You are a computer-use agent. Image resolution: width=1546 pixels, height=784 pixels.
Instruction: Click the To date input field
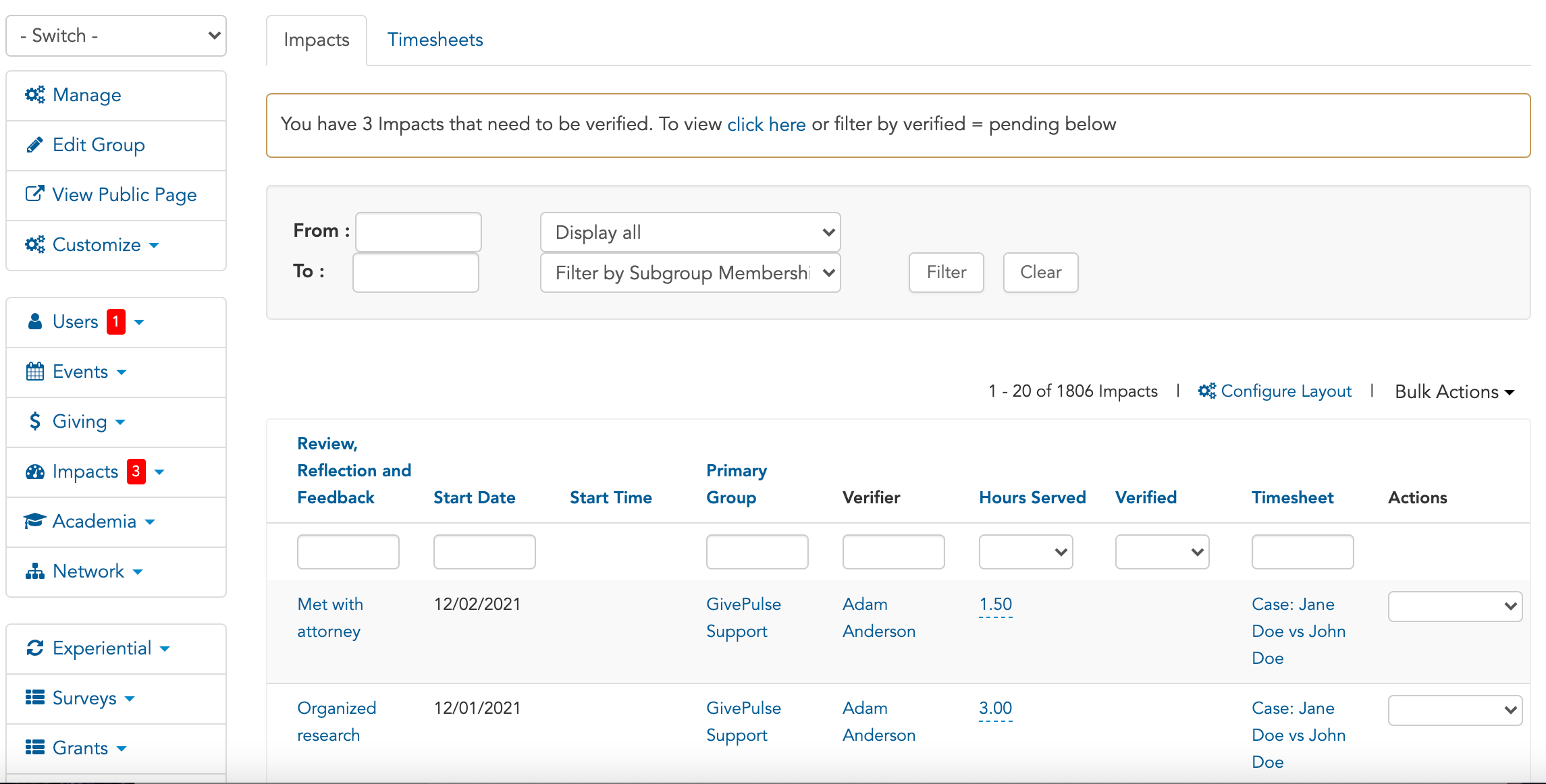tap(416, 273)
